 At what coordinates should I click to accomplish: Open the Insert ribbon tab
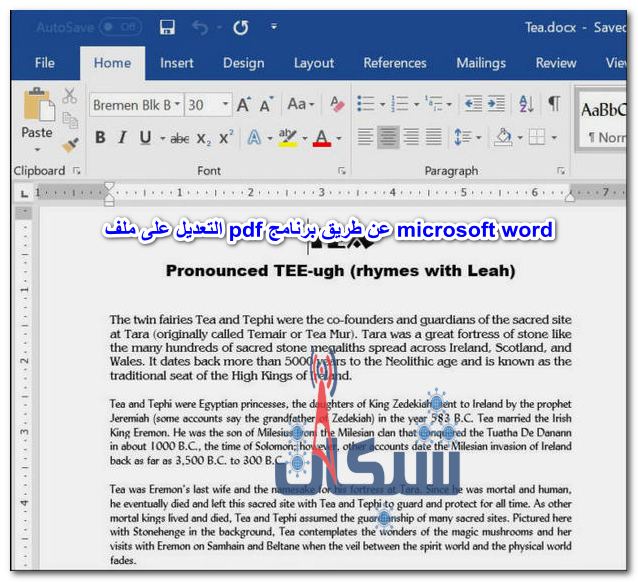(x=177, y=63)
